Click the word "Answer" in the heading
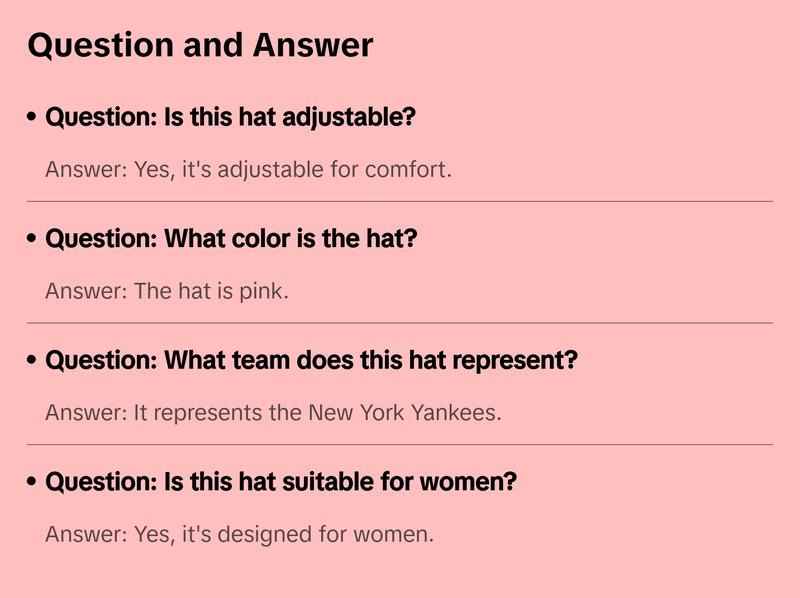The image size is (800, 598). tap(313, 45)
